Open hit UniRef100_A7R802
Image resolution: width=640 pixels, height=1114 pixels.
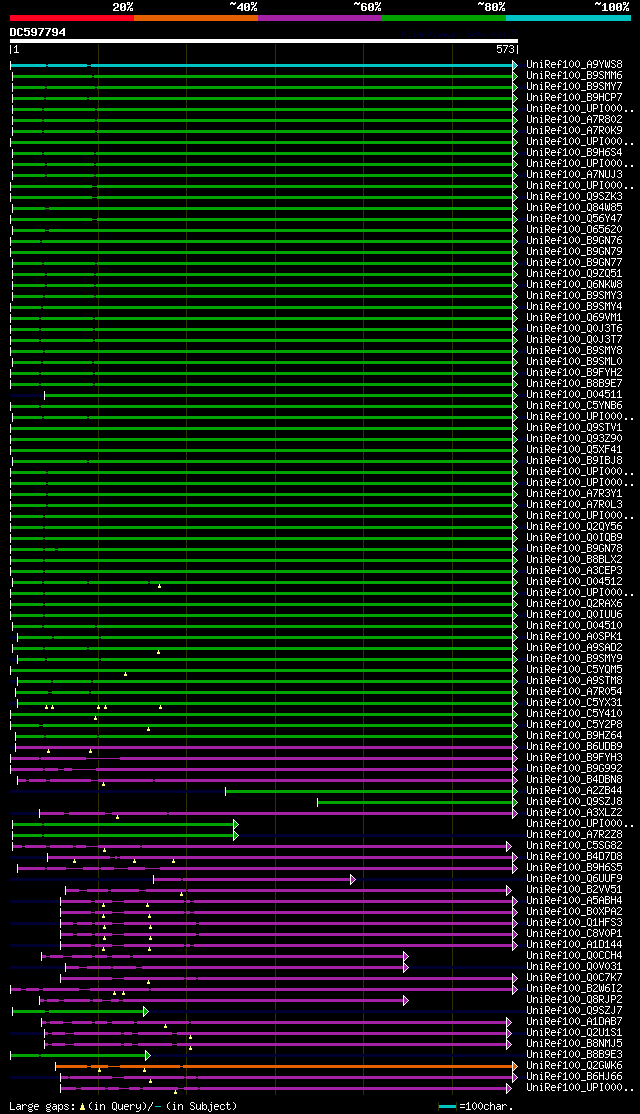pos(574,119)
